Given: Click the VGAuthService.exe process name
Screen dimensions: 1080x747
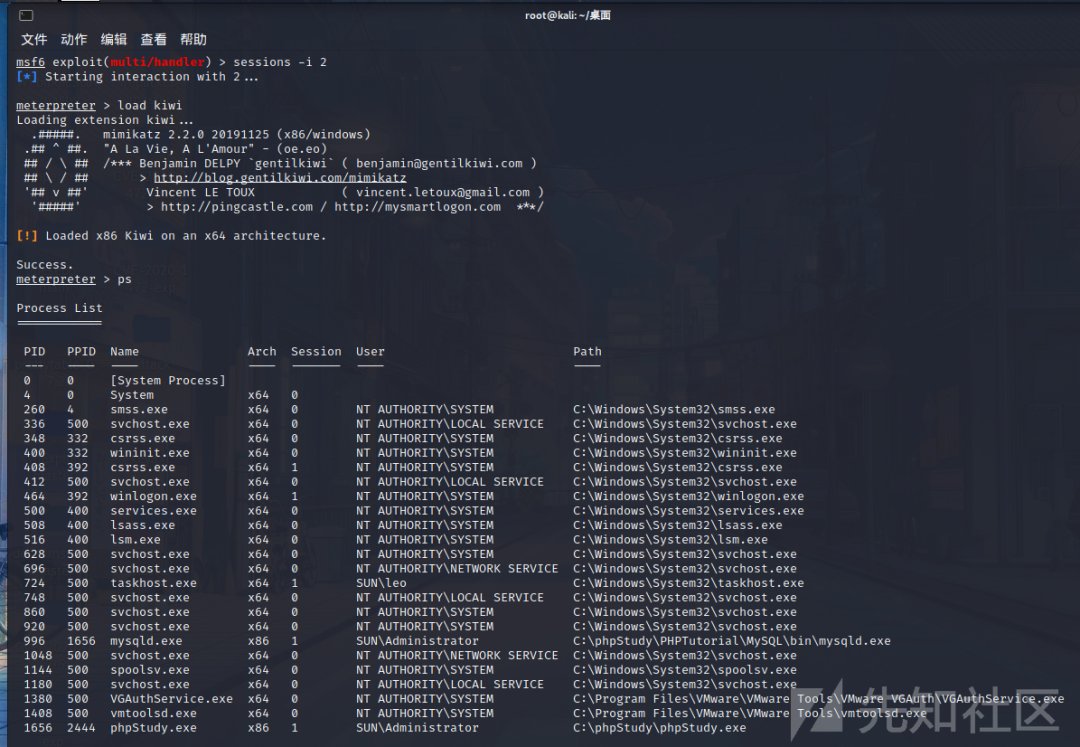Looking at the screenshot, I should coord(172,698).
